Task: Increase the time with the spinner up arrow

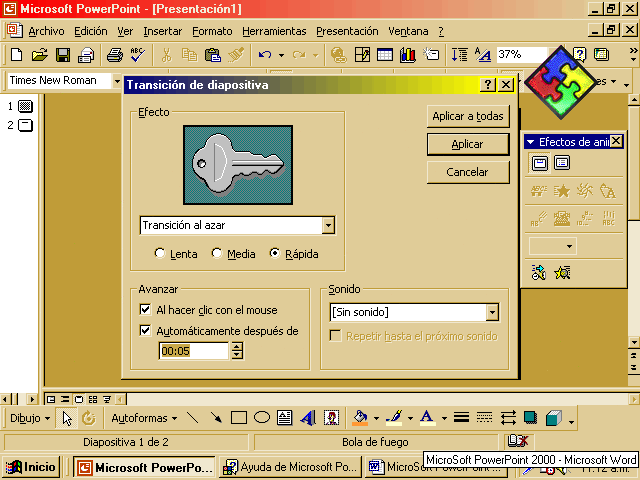Action: (237, 347)
